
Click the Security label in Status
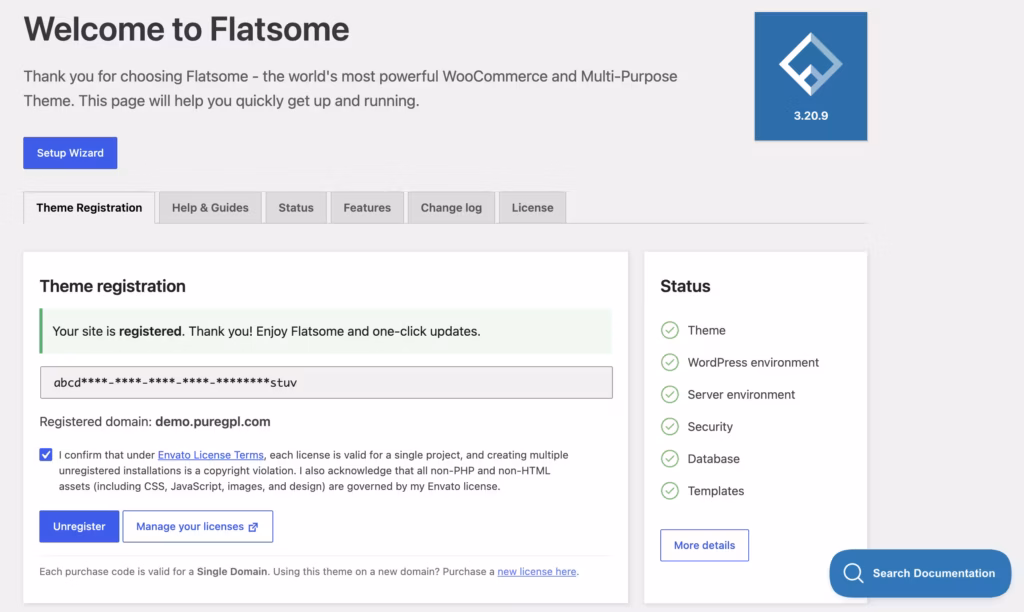(x=710, y=427)
